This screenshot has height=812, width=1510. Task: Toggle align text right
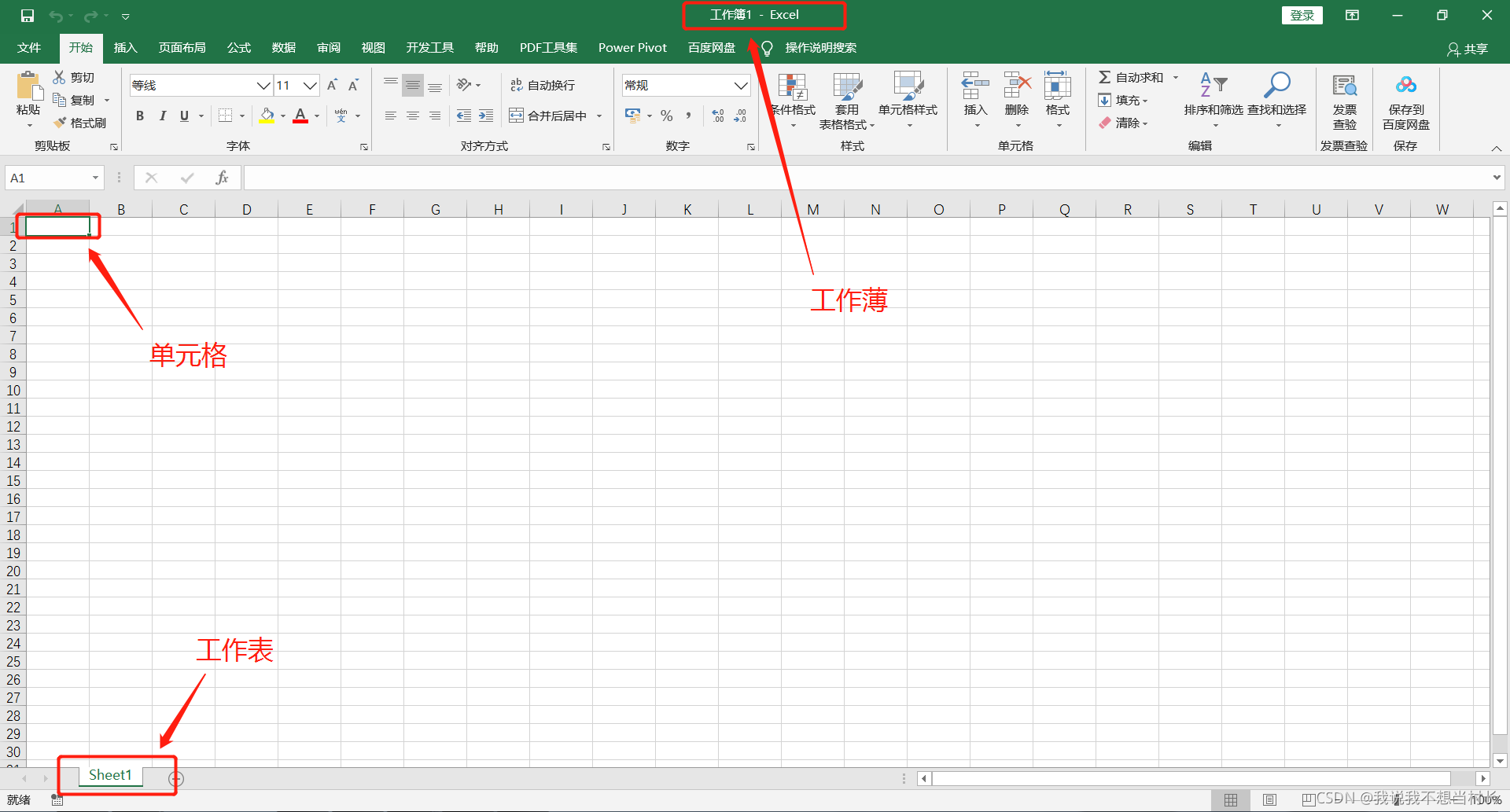(x=435, y=116)
